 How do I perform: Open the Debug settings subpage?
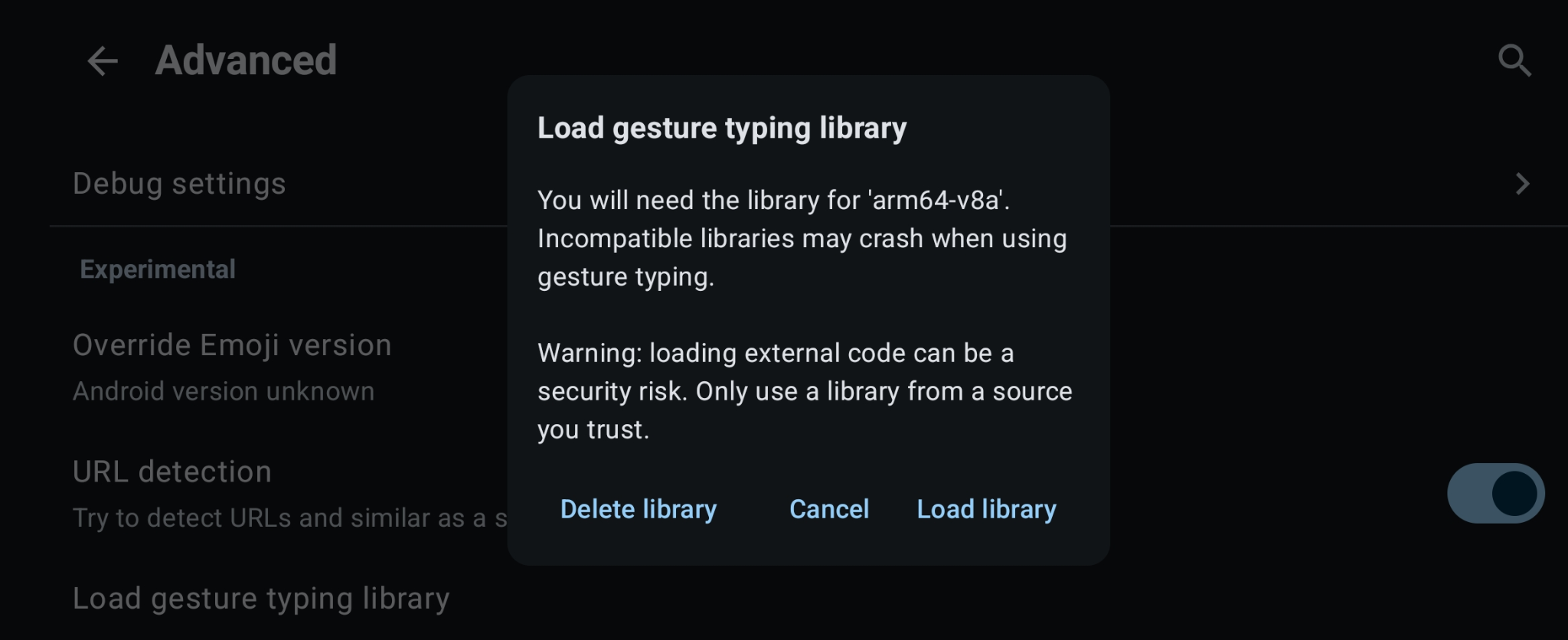(x=179, y=183)
